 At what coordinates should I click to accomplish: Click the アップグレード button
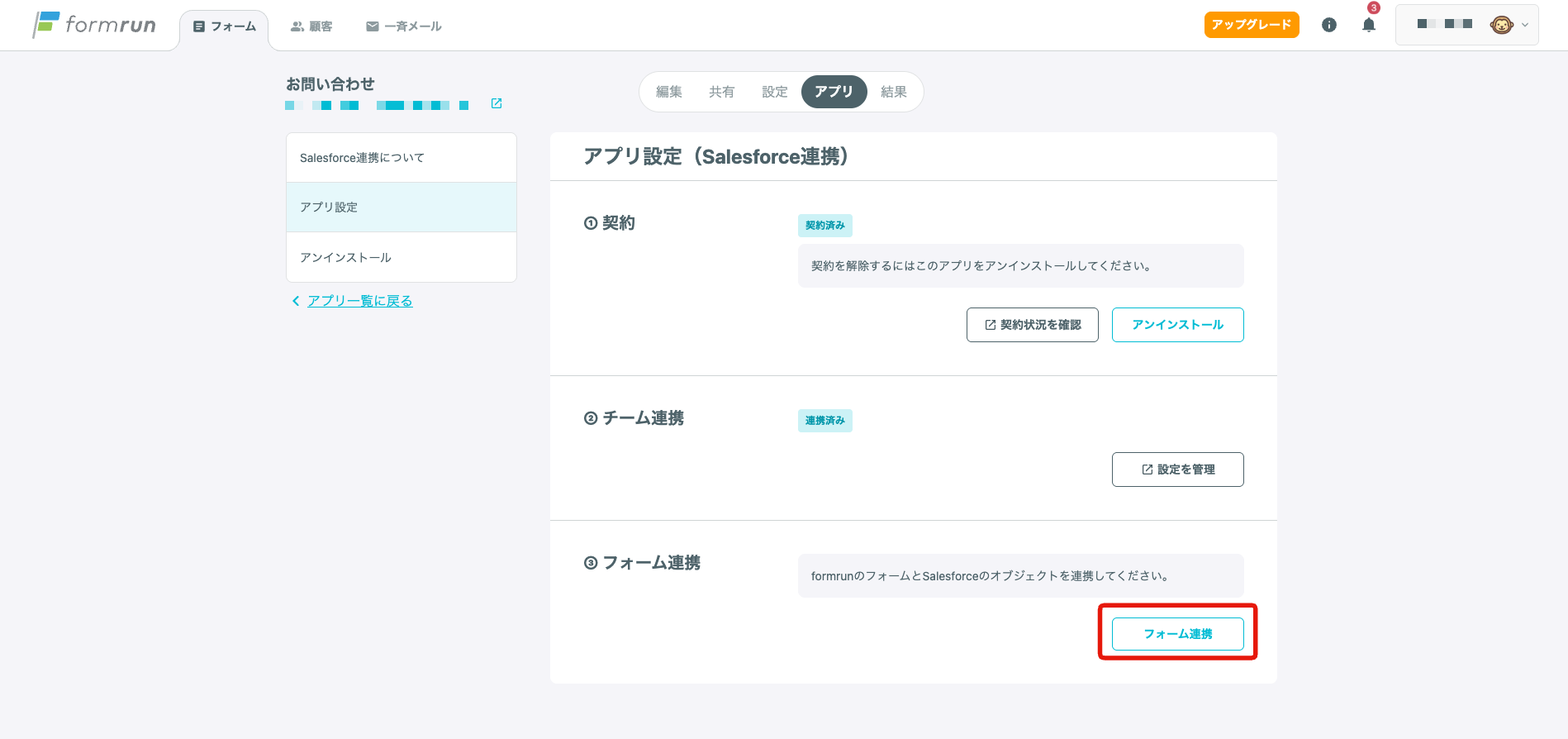point(1252,25)
